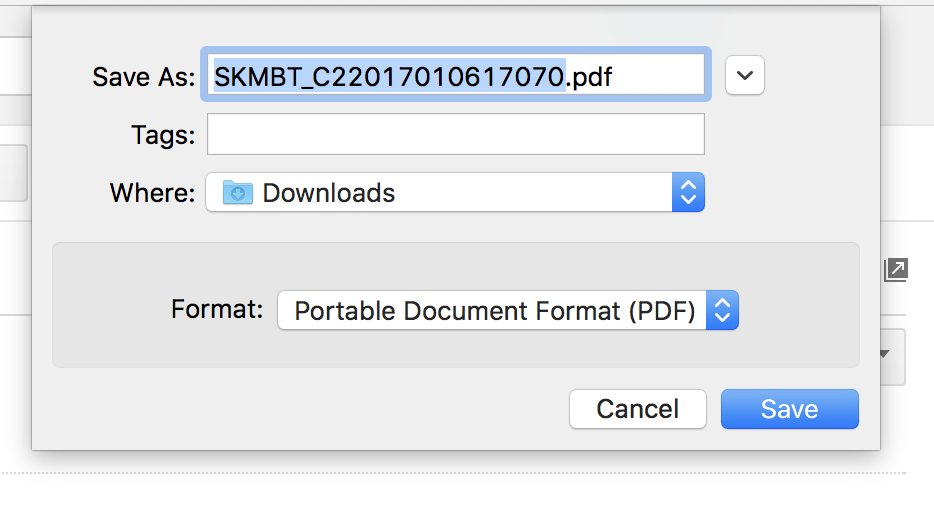Image resolution: width=934 pixels, height=514 pixels.
Task: Open the Portable Document Format (PDF) dropdown
Action: tap(507, 311)
